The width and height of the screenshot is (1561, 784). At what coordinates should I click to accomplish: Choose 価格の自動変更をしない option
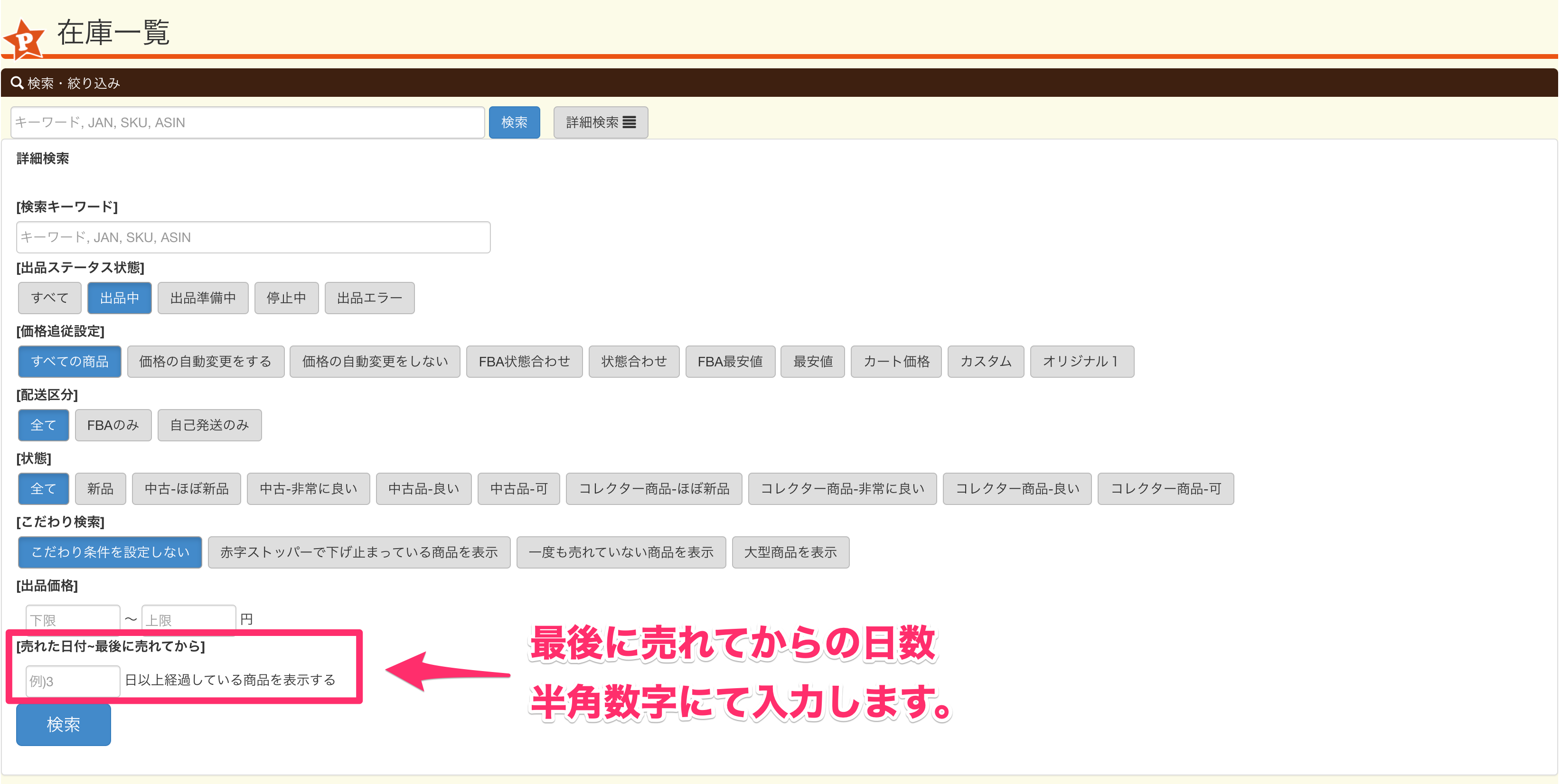[375, 362]
